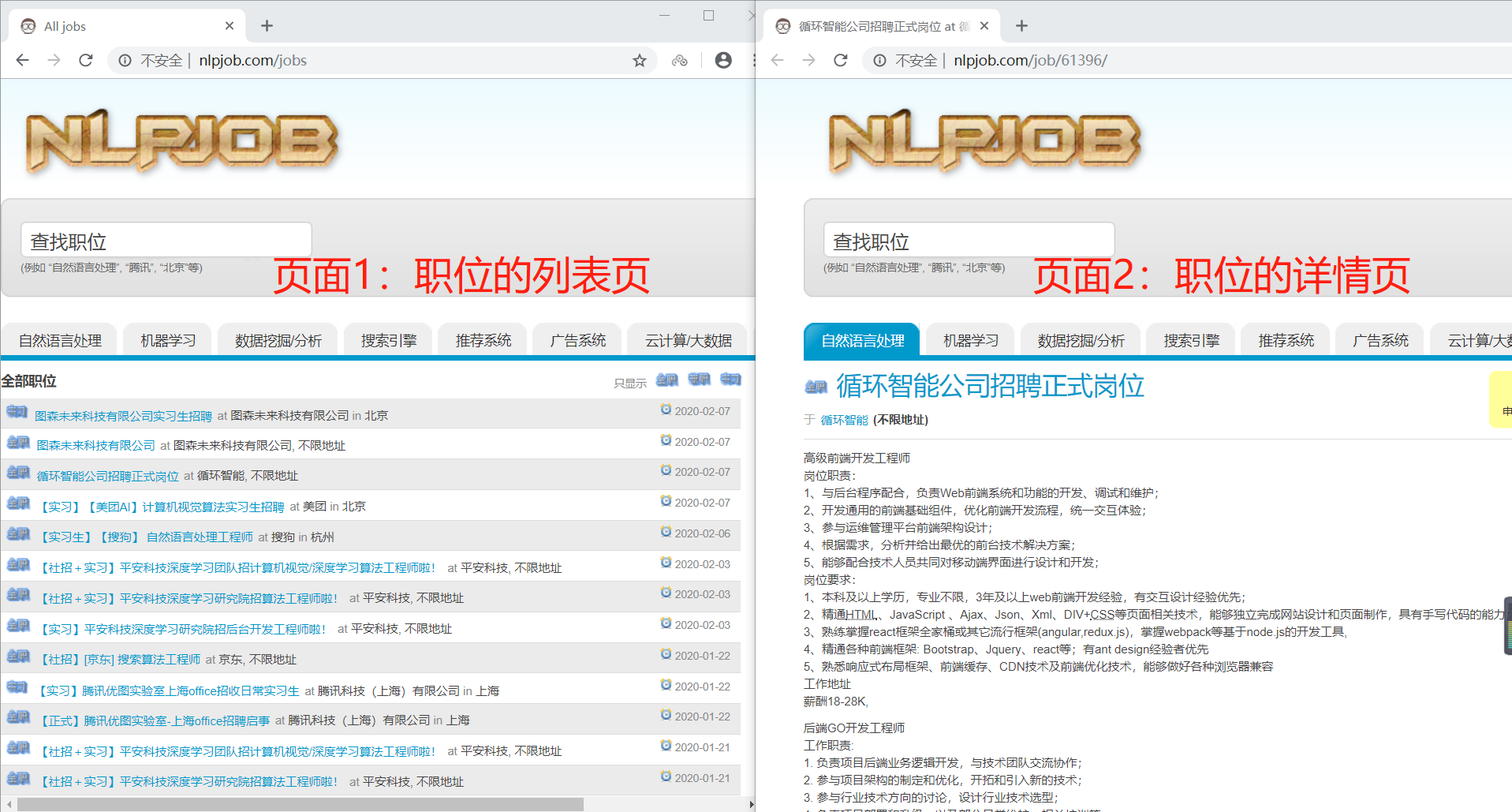Image resolution: width=1512 pixels, height=812 pixels.
Task: Click the 全职 badge icon beside the 循环智能 job title
Action: (x=815, y=386)
